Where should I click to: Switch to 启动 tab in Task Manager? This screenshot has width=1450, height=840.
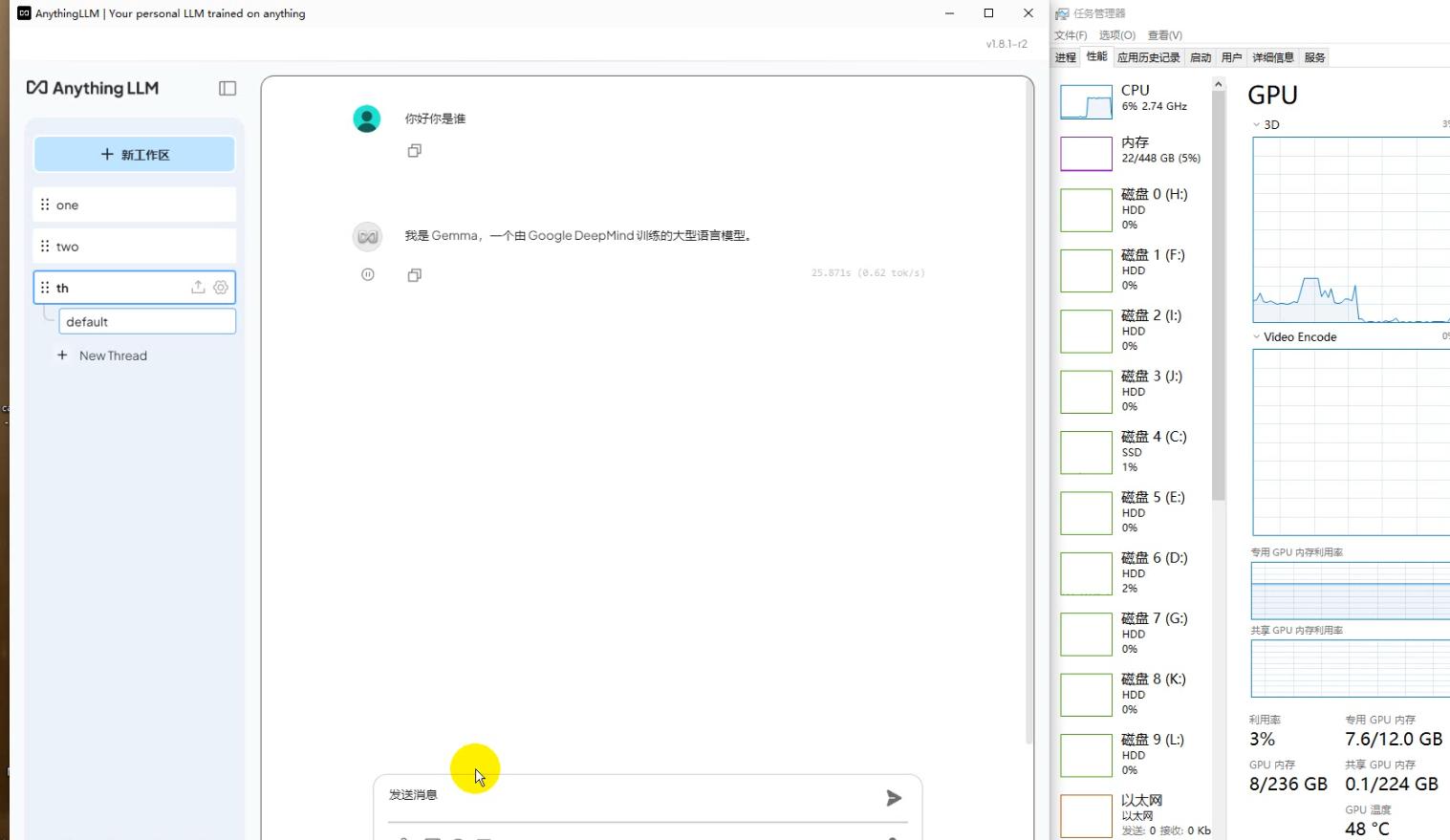click(x=1201, y=57)
